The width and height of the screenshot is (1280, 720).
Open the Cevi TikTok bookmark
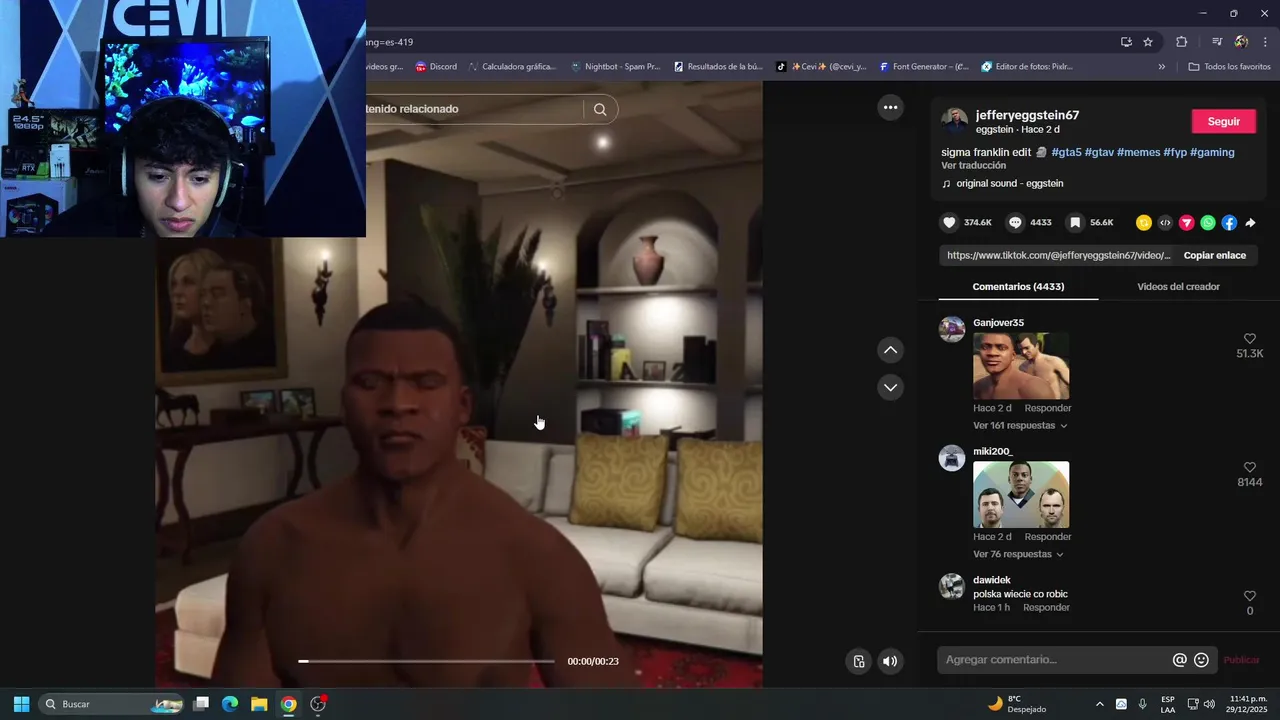click(821, 67)
